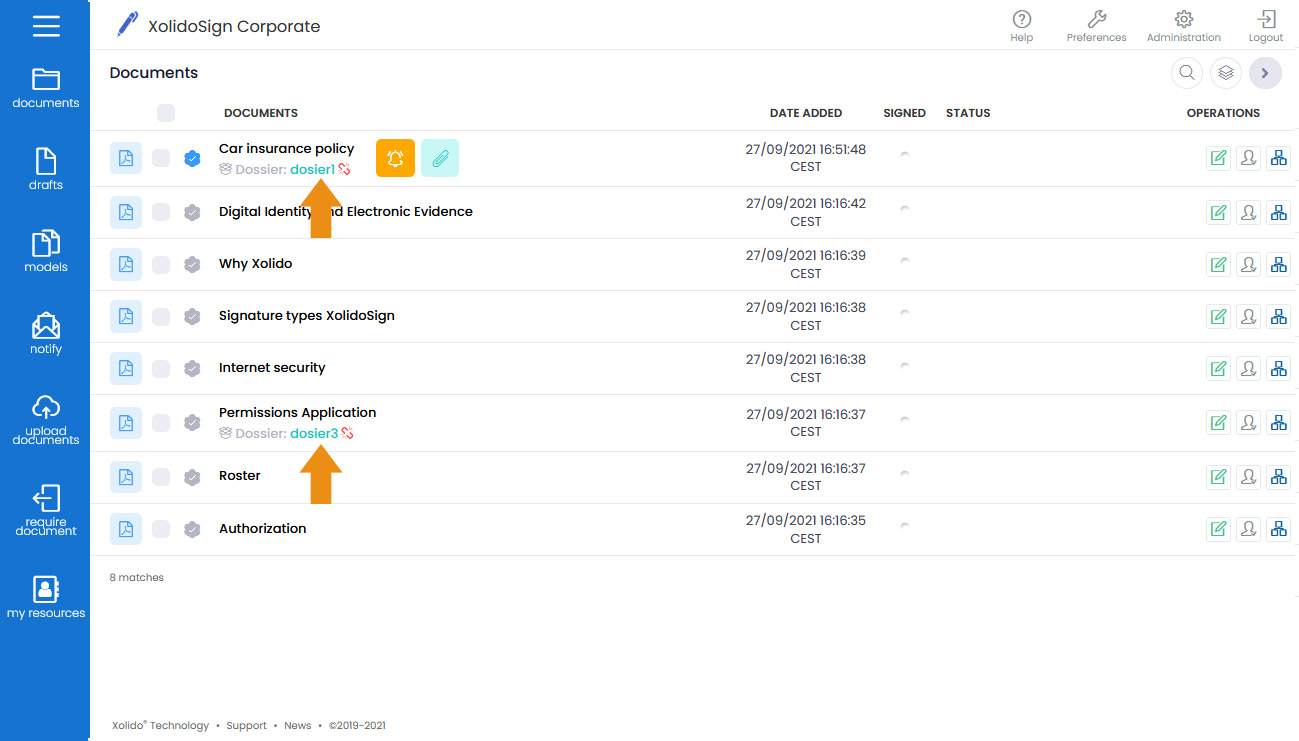Screen dimensions: 1299x741
Task: Click the XolidoSign Corporate logo
Action: click(x=218, y=26)
